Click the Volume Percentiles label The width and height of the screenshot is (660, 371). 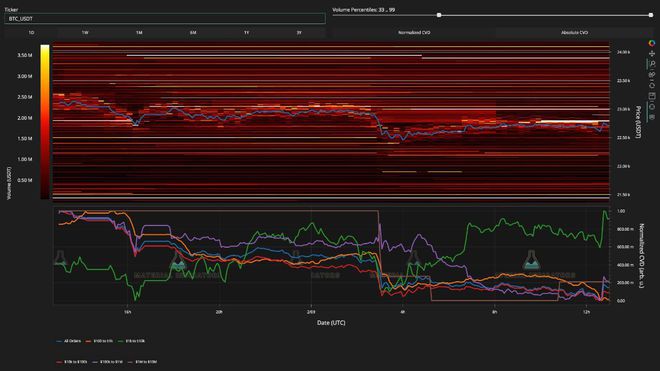click(364, 9)
